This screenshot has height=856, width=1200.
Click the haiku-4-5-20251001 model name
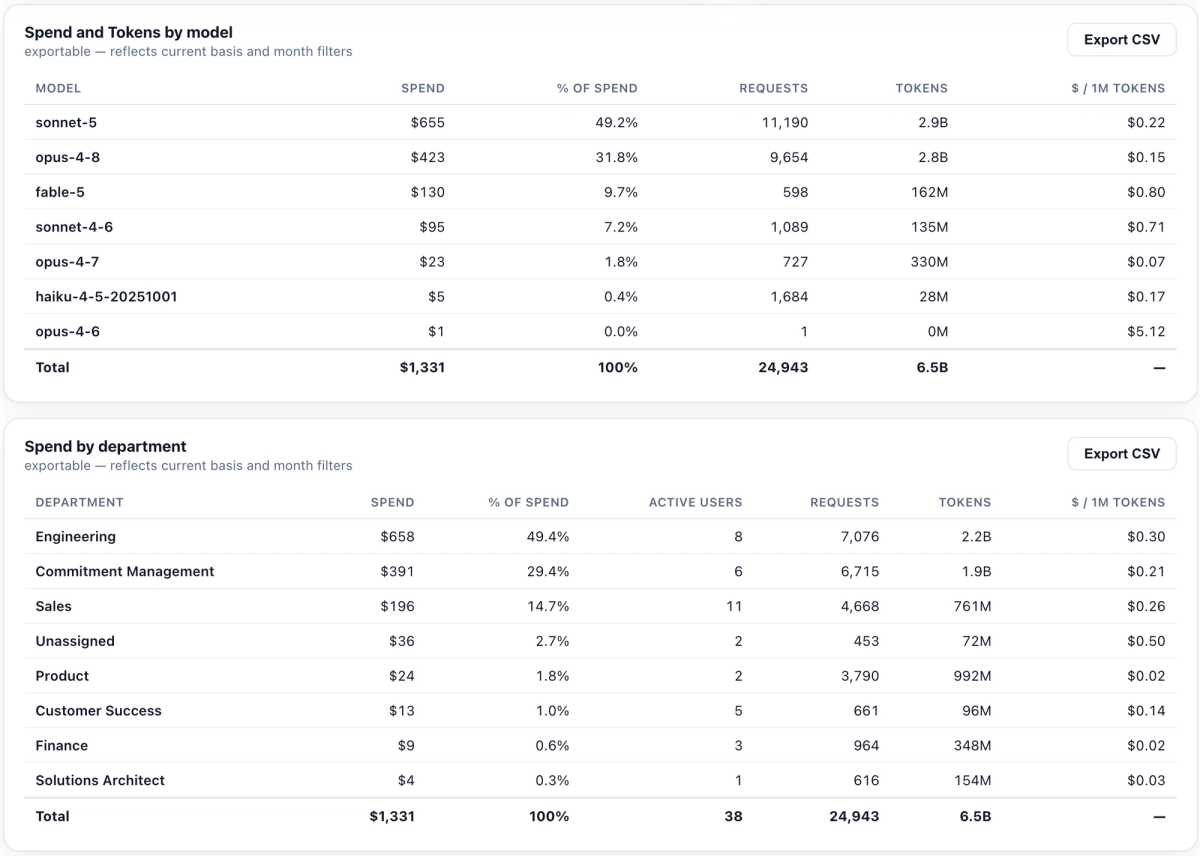pos(107,297)
